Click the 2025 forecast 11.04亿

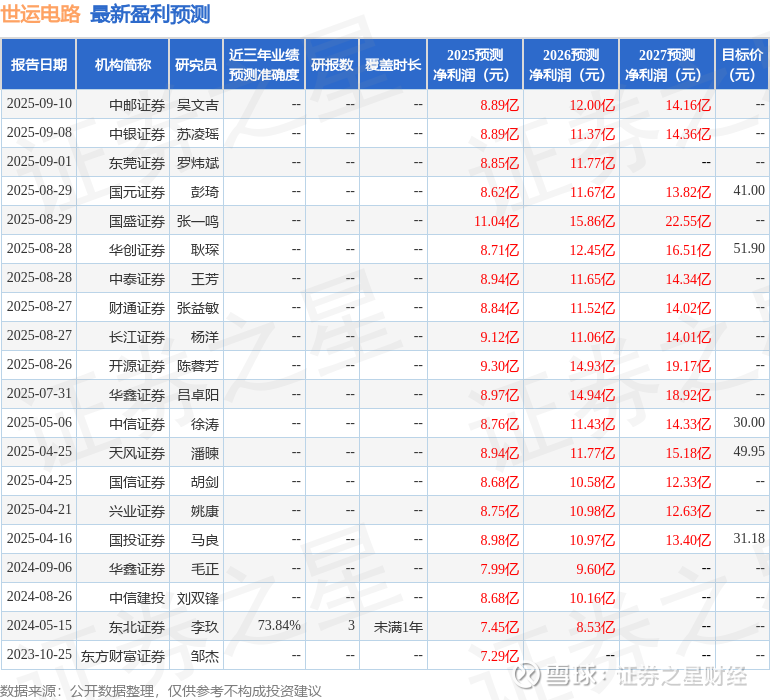(x=496, y=221)
